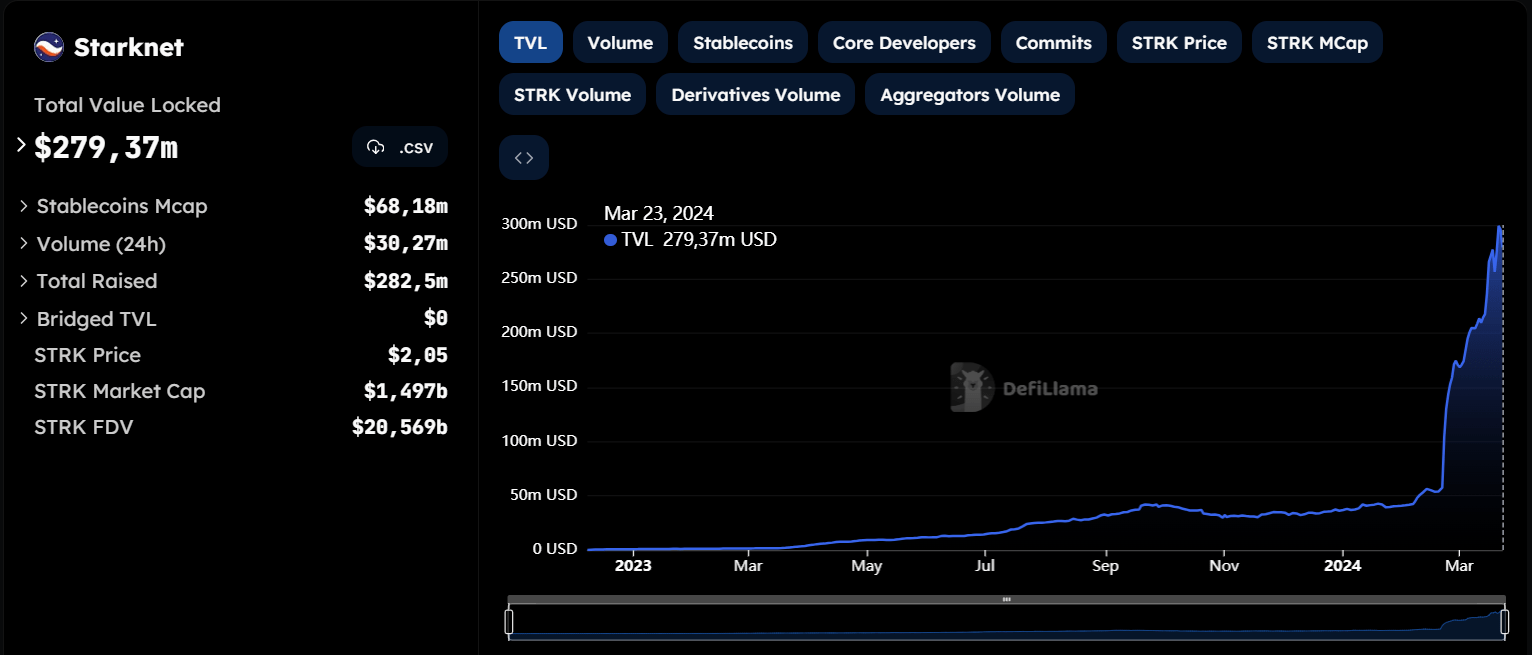1532x655 pixels.
Task: Click the $0 Bridged TVL value
Action: click(436, 319)
